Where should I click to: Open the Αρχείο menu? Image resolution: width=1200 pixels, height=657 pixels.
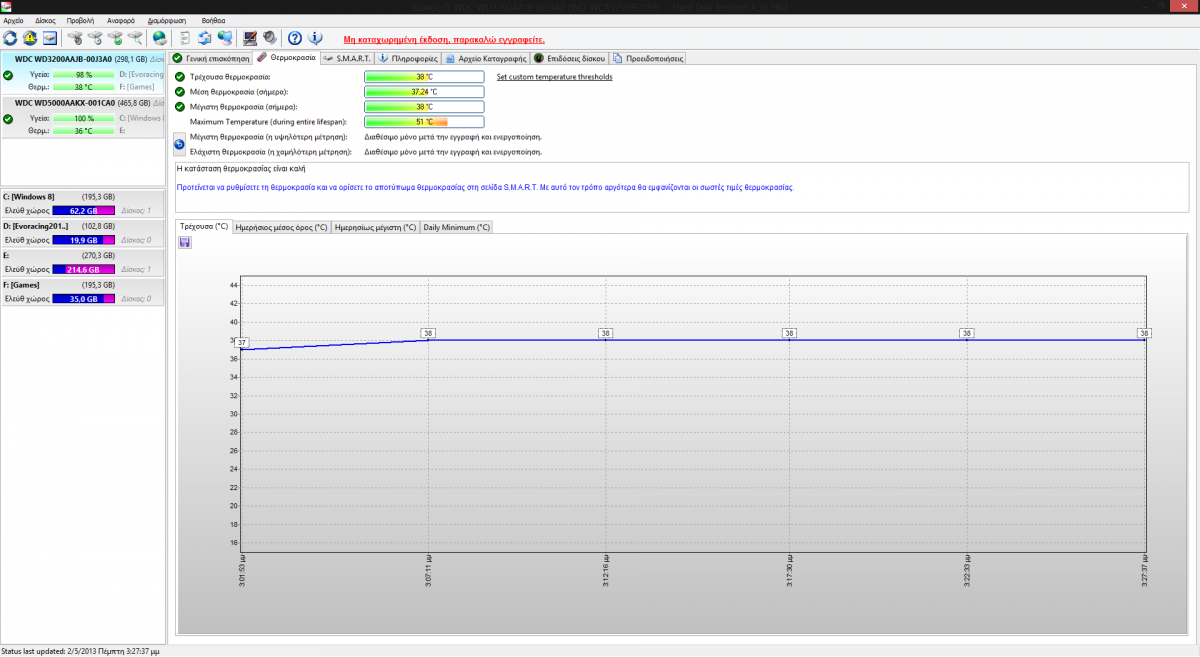14,20
